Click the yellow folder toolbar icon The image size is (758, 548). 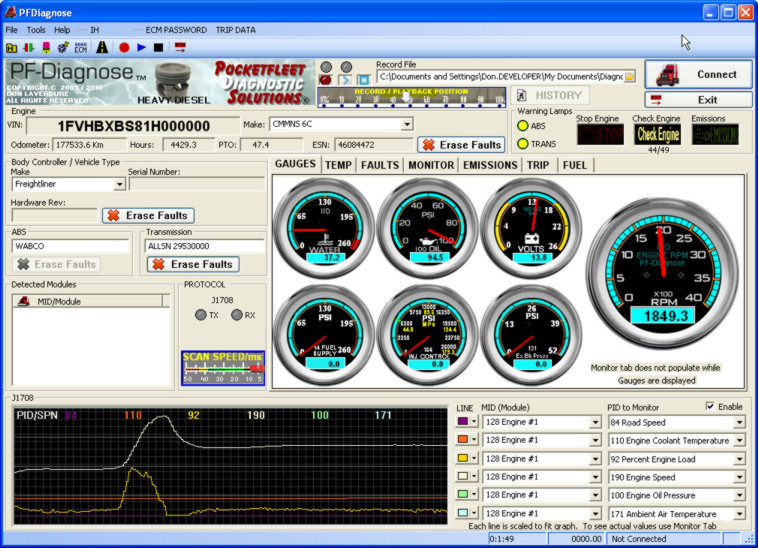12,47
